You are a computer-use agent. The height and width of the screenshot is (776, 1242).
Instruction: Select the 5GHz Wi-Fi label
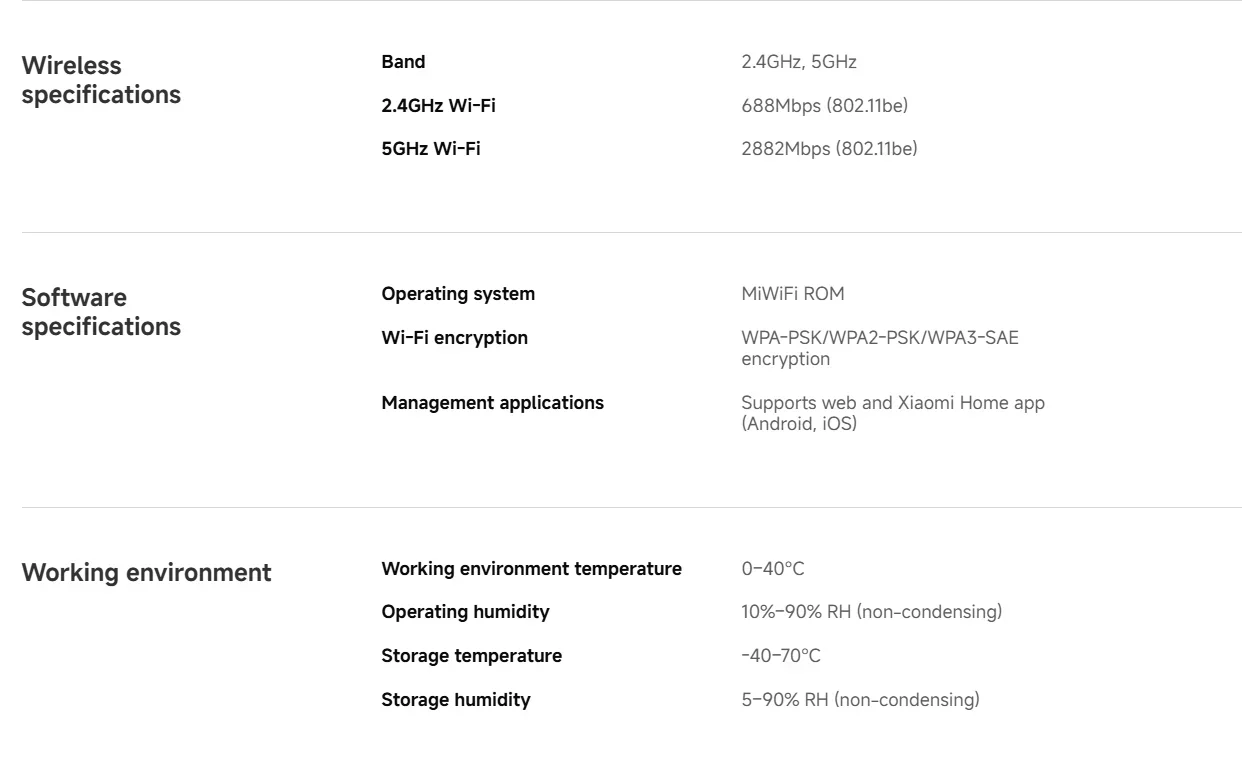point(431,149)
